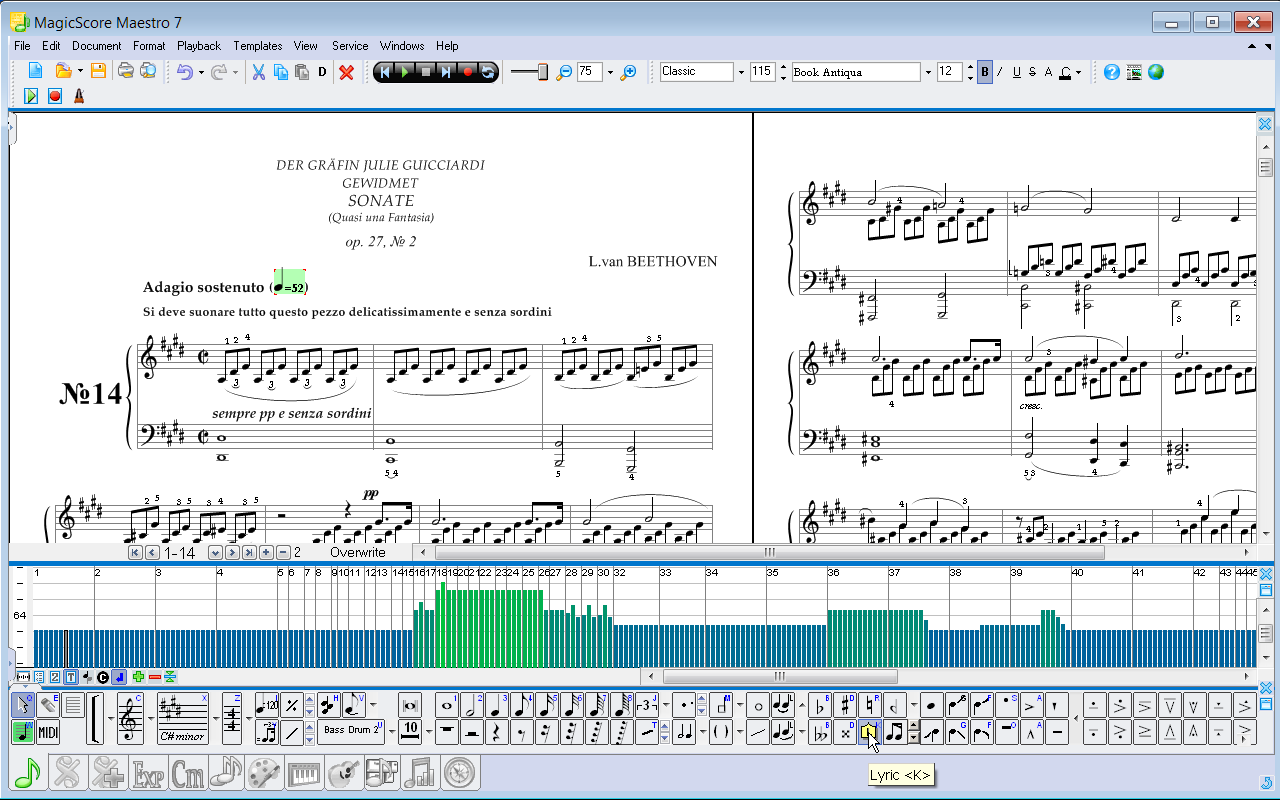The height and width of the screenshot is (800, 1280).
Task: Click the Cut scissors icon
Action: click(x=258, y=72)
